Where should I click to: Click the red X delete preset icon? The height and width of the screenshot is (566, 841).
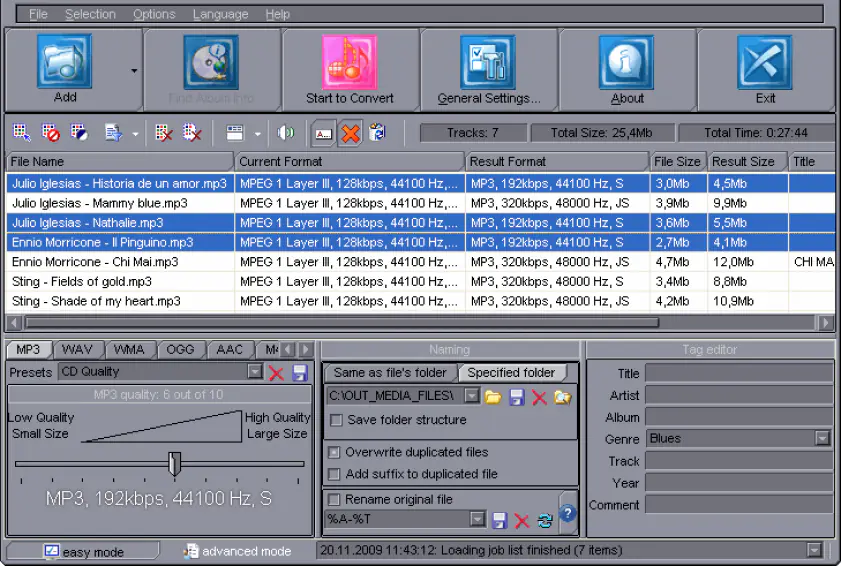click(x=277, y=373)
